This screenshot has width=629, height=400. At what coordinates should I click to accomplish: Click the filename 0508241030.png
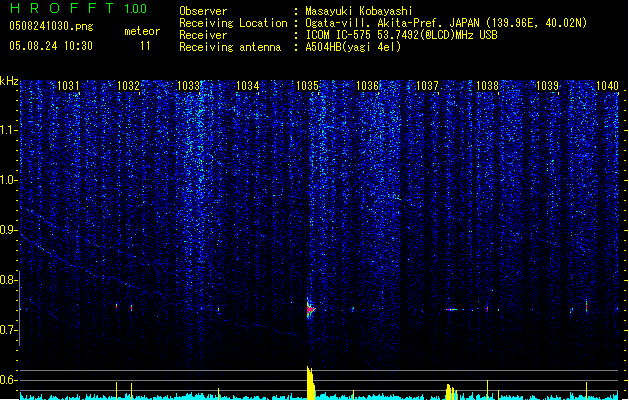[51, 26]
